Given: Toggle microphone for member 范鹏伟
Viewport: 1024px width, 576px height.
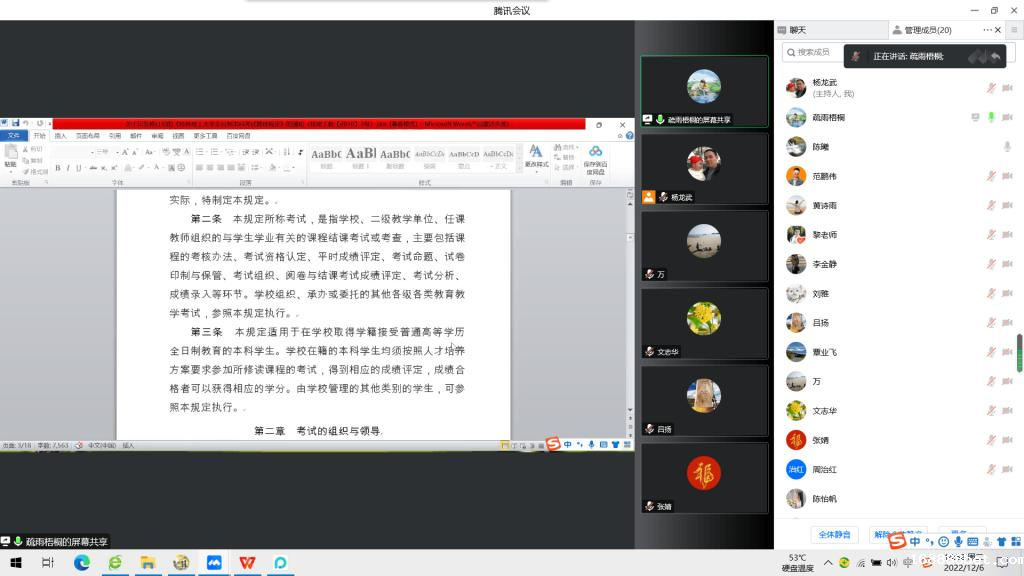Looking at the screenshot, I should click(x=991, y=176).
